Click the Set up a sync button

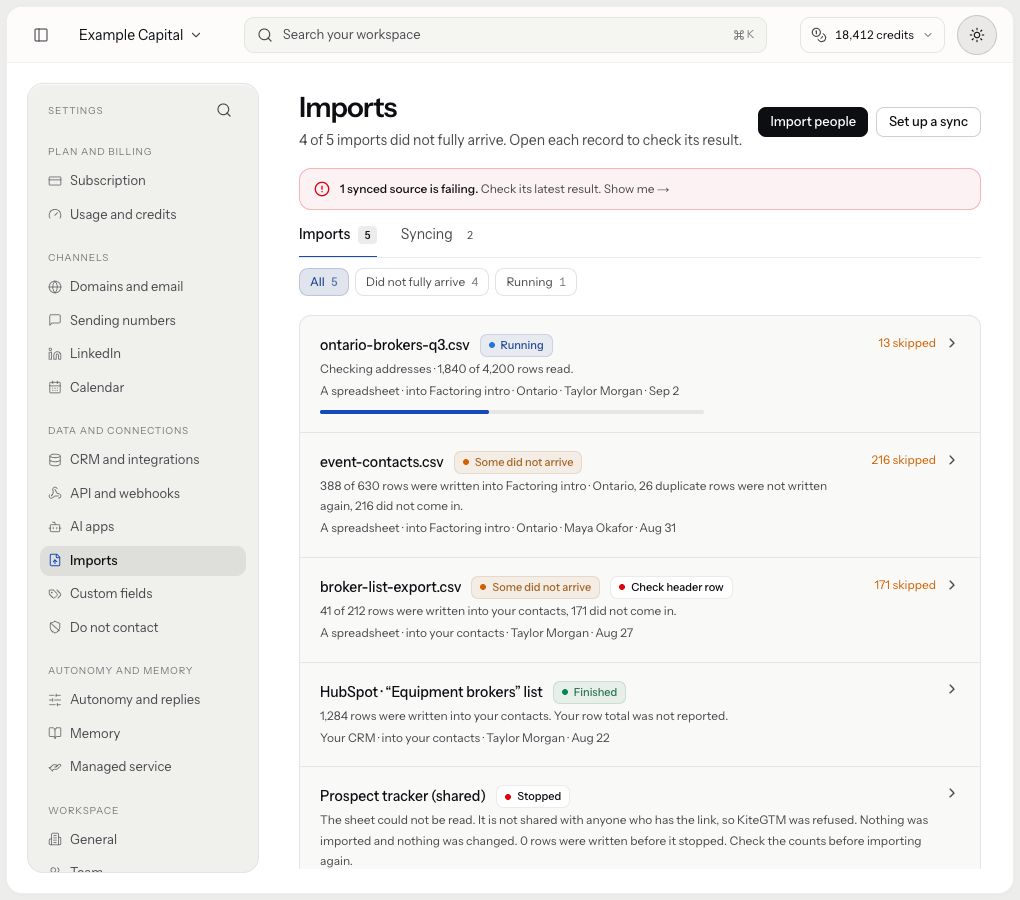pos(928,122)
